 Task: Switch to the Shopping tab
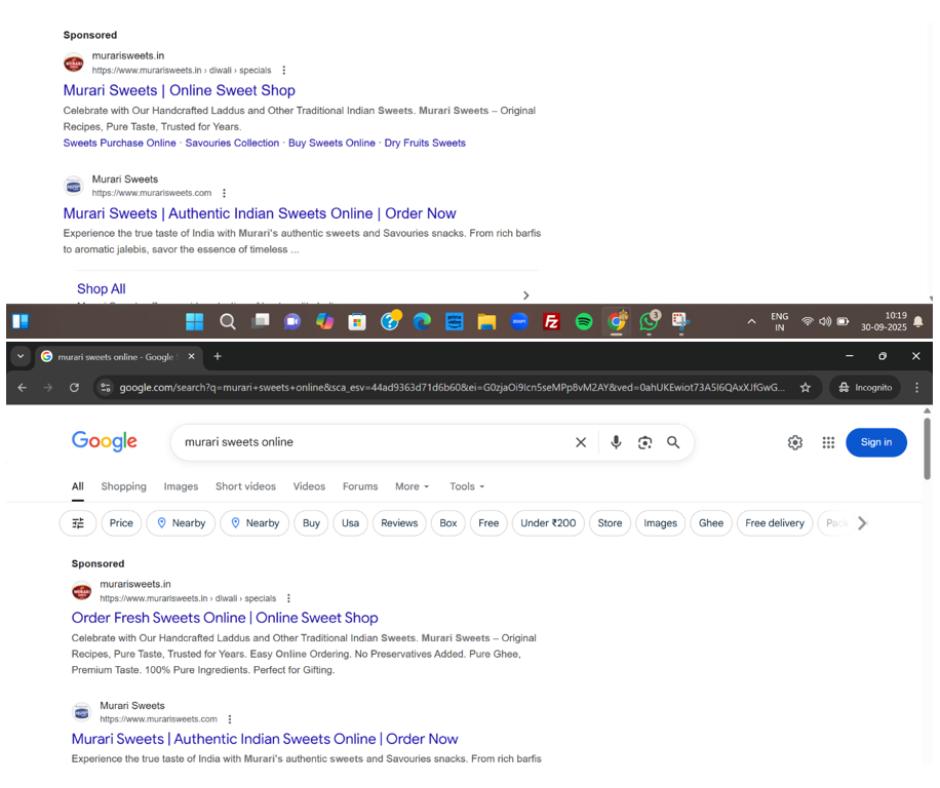[x=123, y=486]
